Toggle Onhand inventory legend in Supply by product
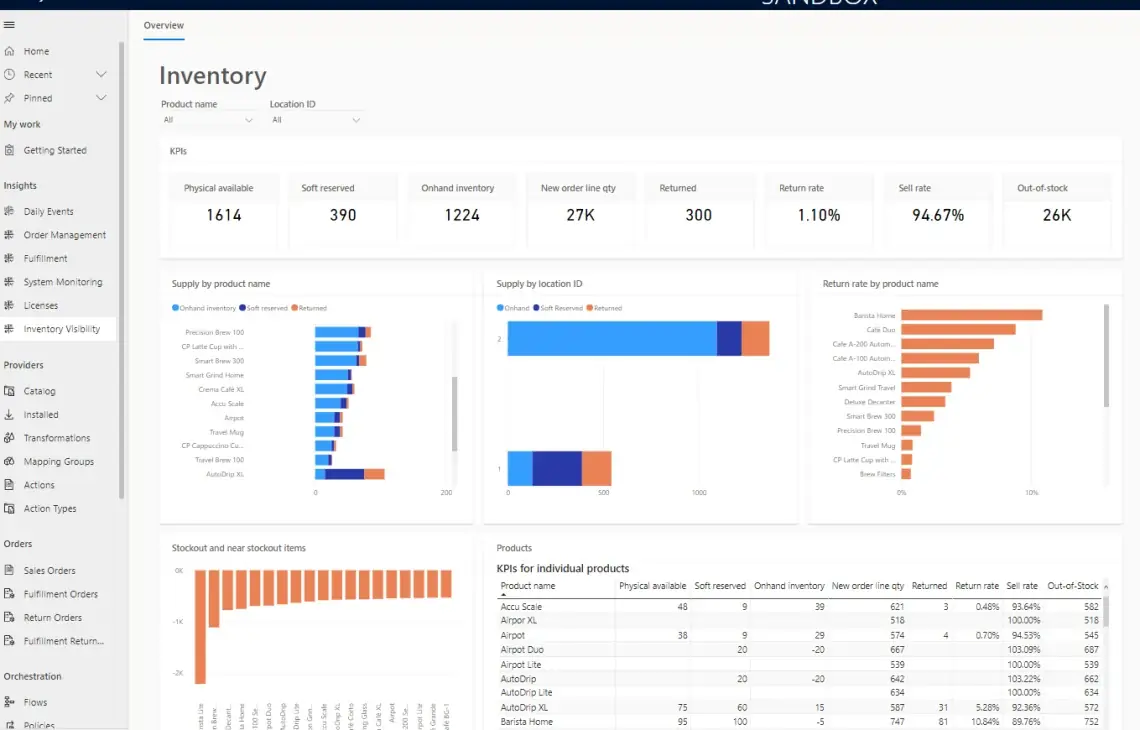1140x730 pixels. [204, 308]
